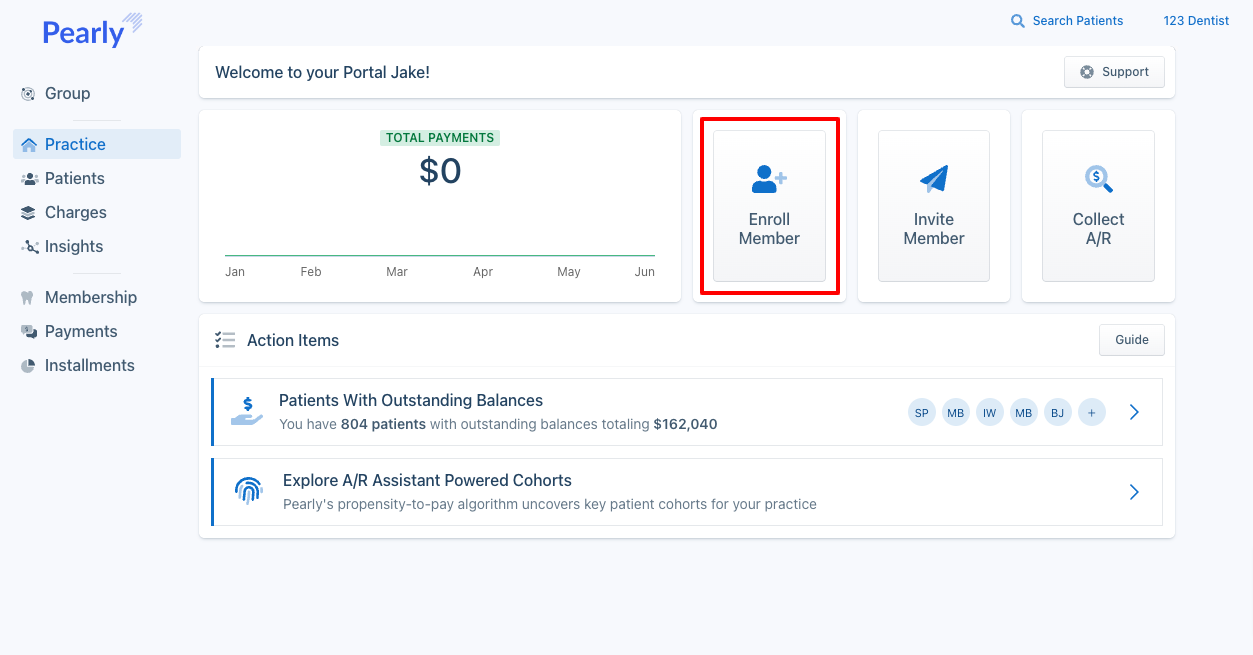
Task: Click the Collect A/R magnifier dollar icon
Action: [x=1098, y=180]
